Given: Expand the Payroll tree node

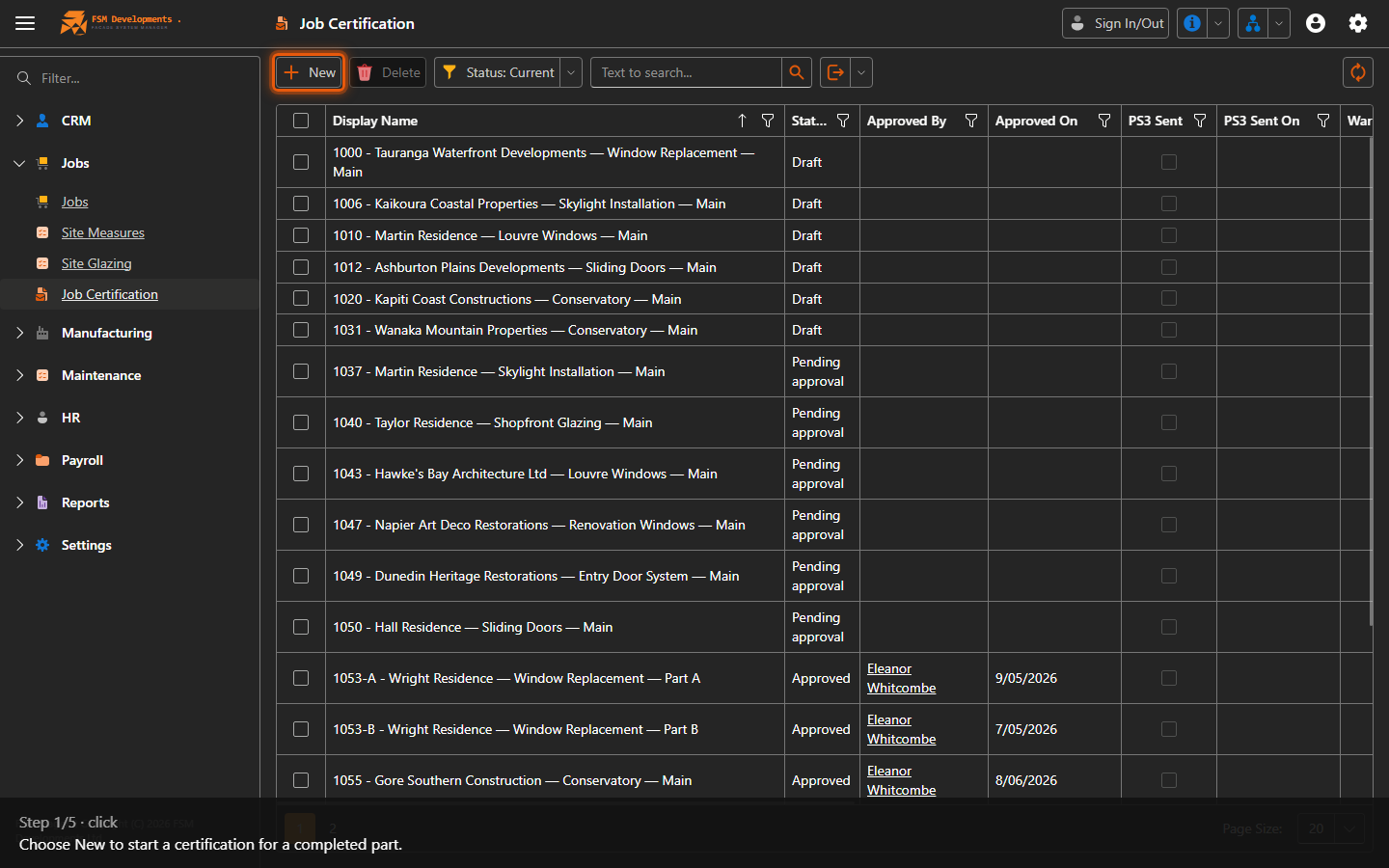Looking at the screenshot, I should coord(19,460).
